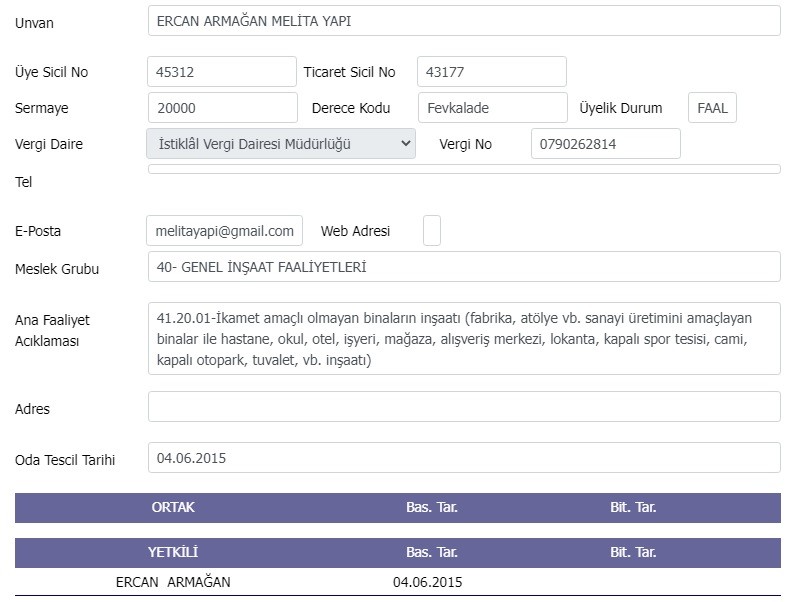The image size is (793, 602).
Task: Click the E-Posta email field
Action: pyautogui.click(x=225, y=231)
